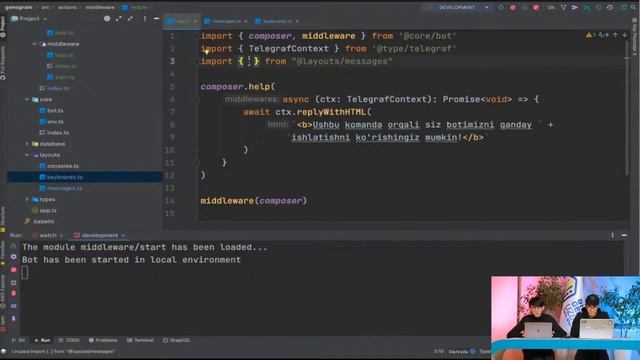Expand the types folder
Viewport: 640px width, 360px height.
[27, 199]
